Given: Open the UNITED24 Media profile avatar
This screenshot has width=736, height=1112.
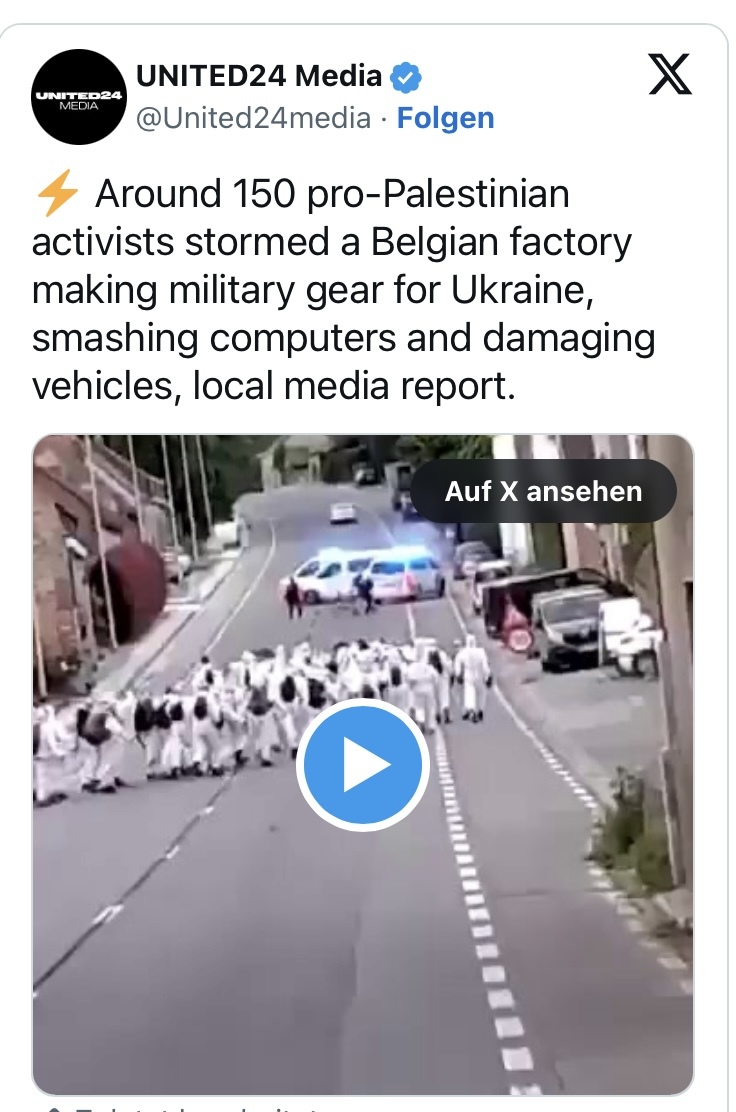Looking at the screenshot, I should (79, 97).
